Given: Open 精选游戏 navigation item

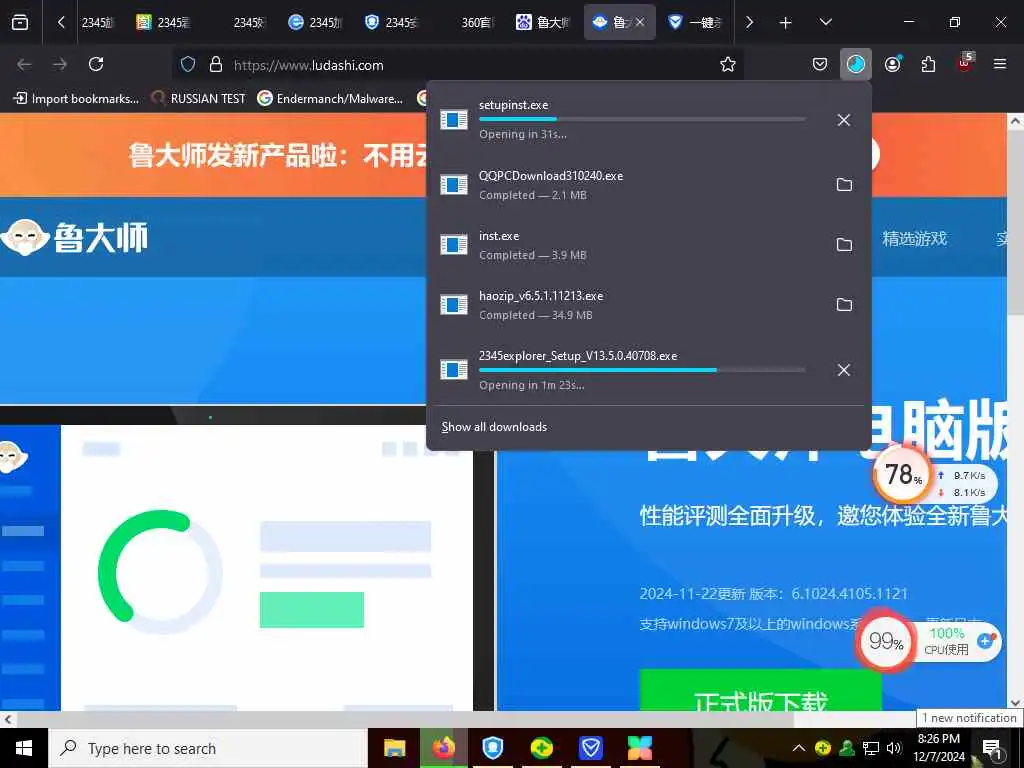Looking at the screenshot, I should (914, 238).
